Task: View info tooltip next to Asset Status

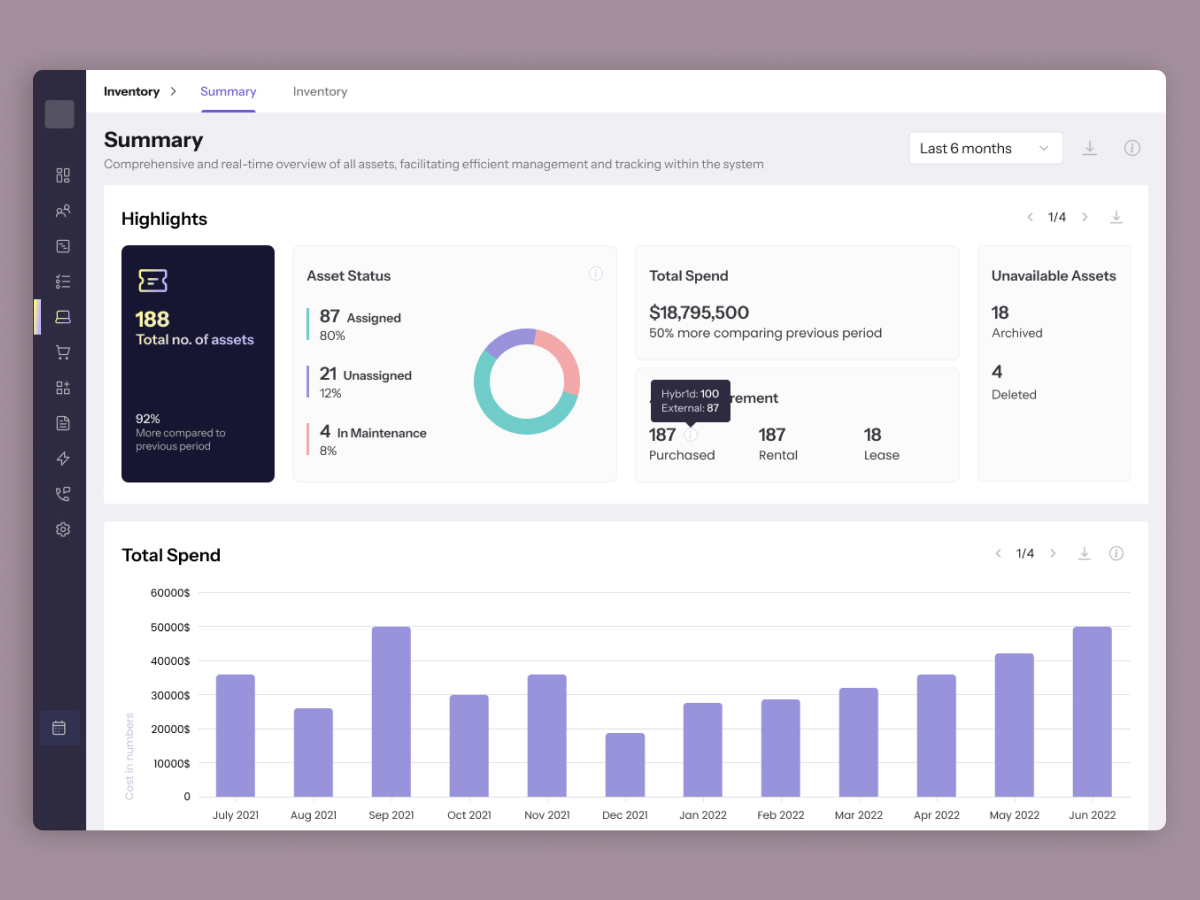Action: pos(596,273)
